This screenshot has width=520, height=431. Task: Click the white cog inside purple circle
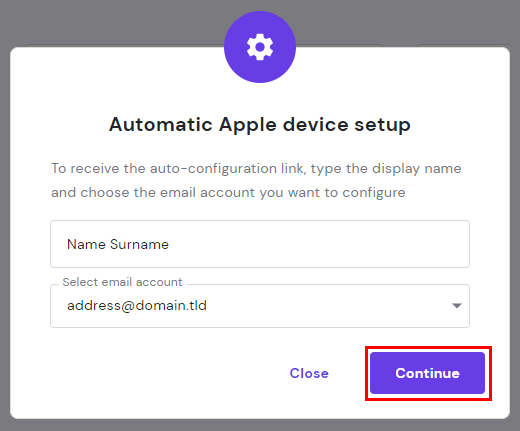[x=260, y=47]
